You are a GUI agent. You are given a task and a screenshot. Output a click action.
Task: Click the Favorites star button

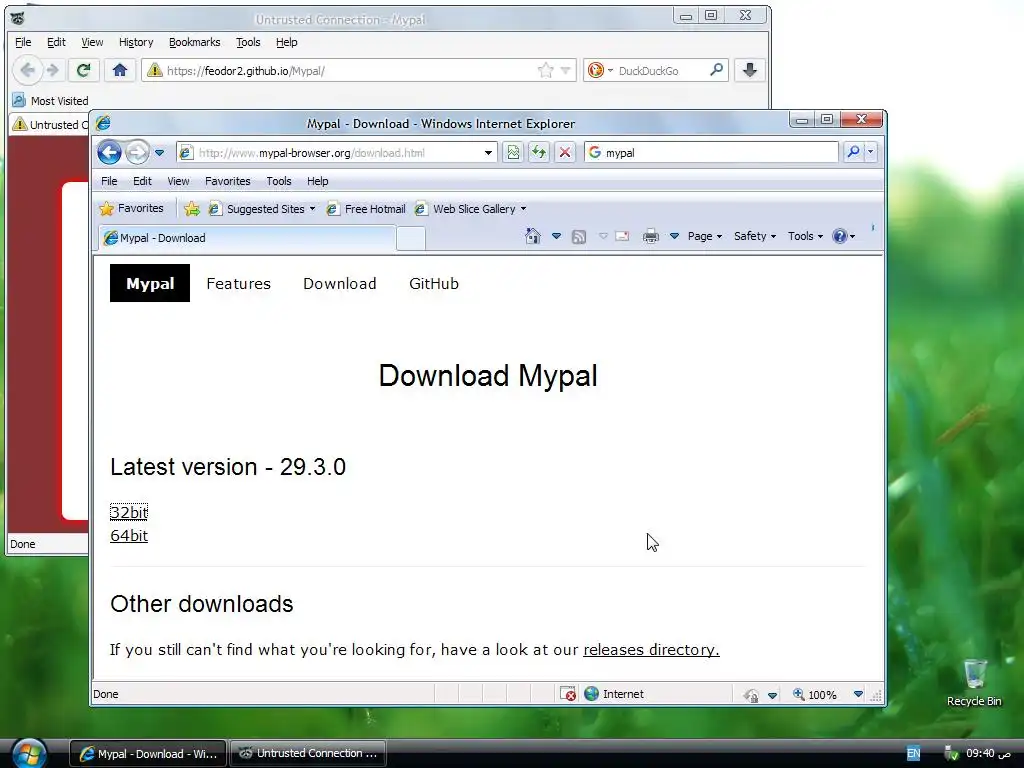click(131, 208)
